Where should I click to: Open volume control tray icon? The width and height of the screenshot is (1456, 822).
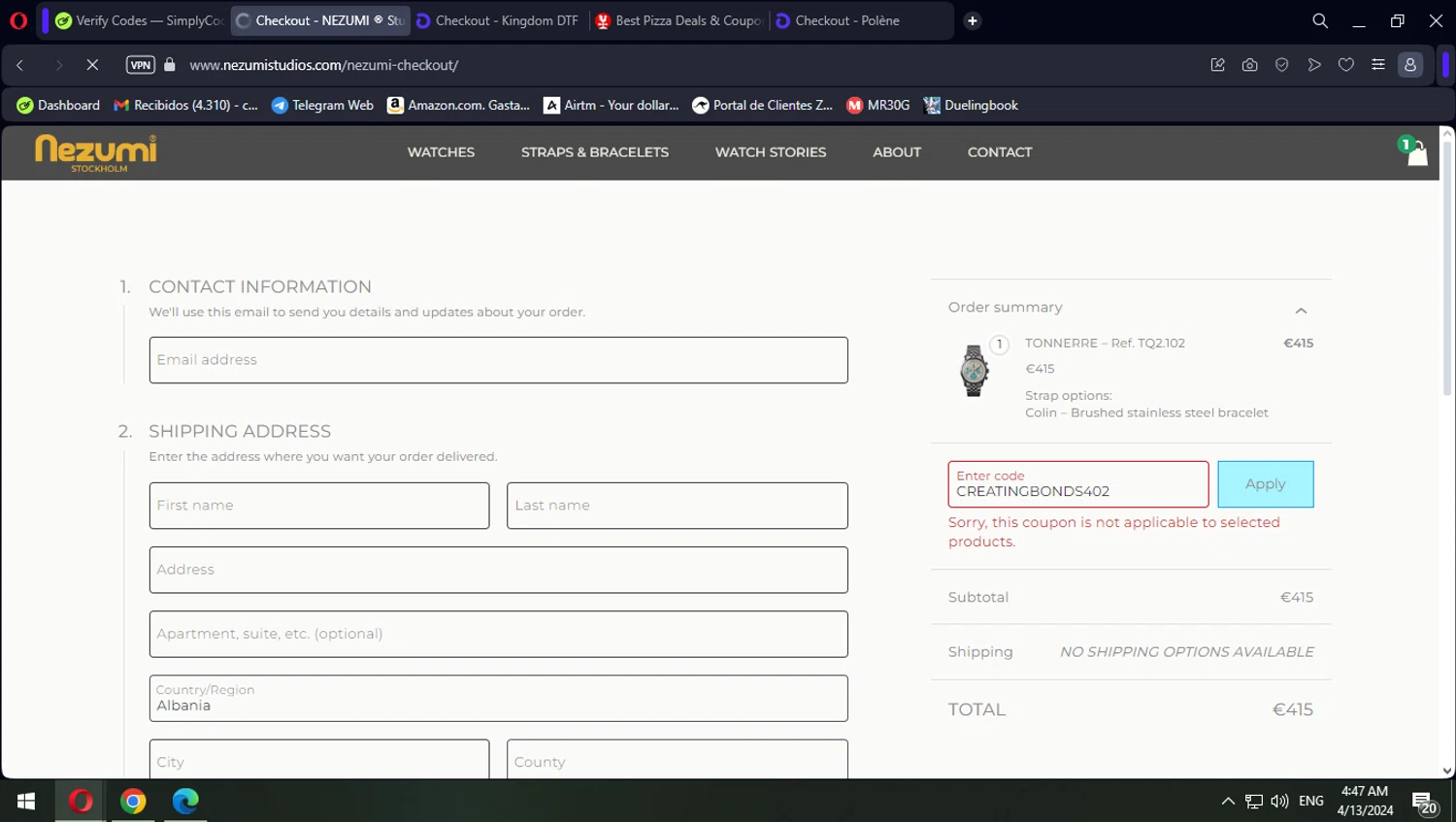point(1279,801)
